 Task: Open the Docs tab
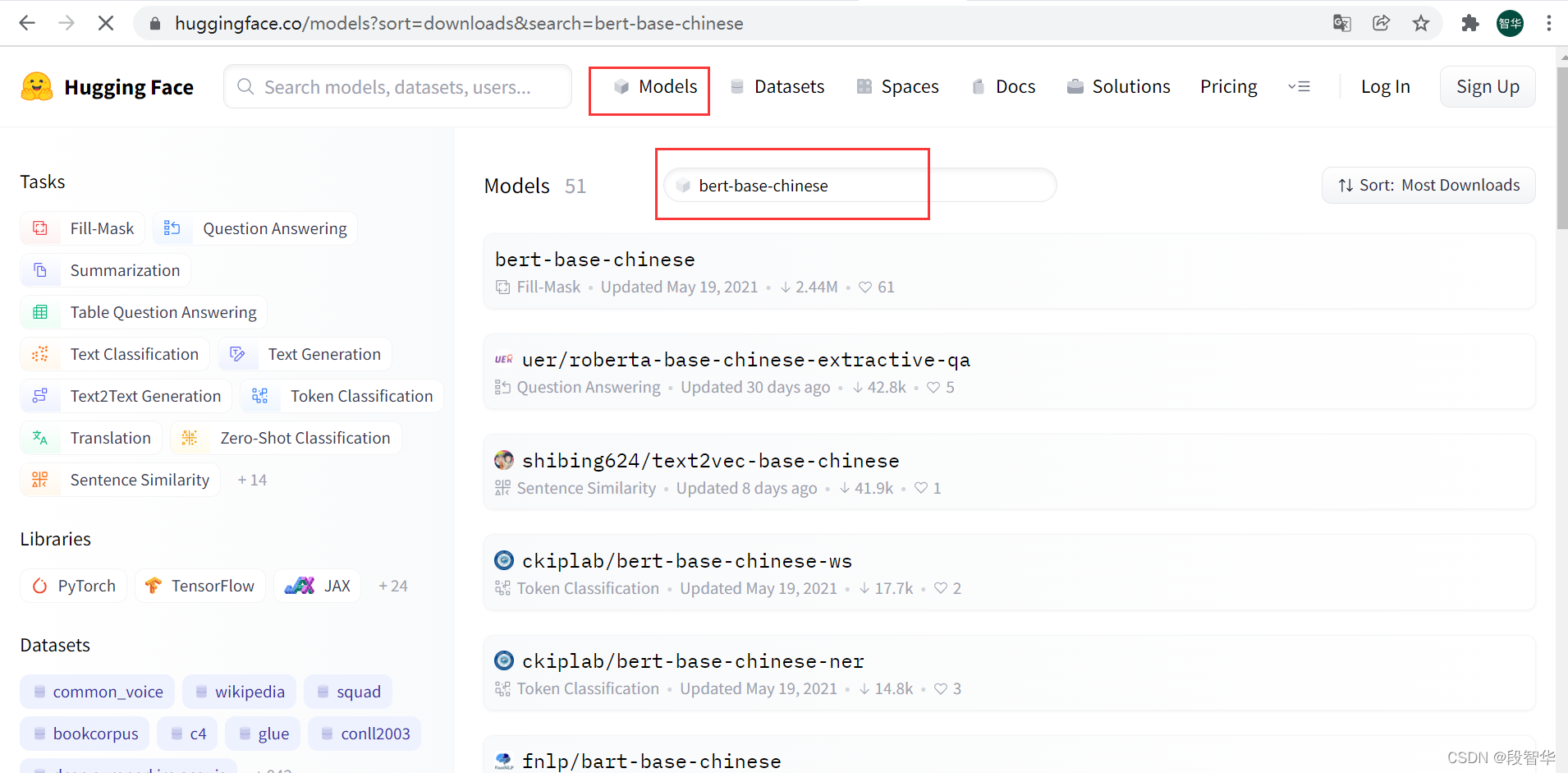click(x=1003, y=86)
